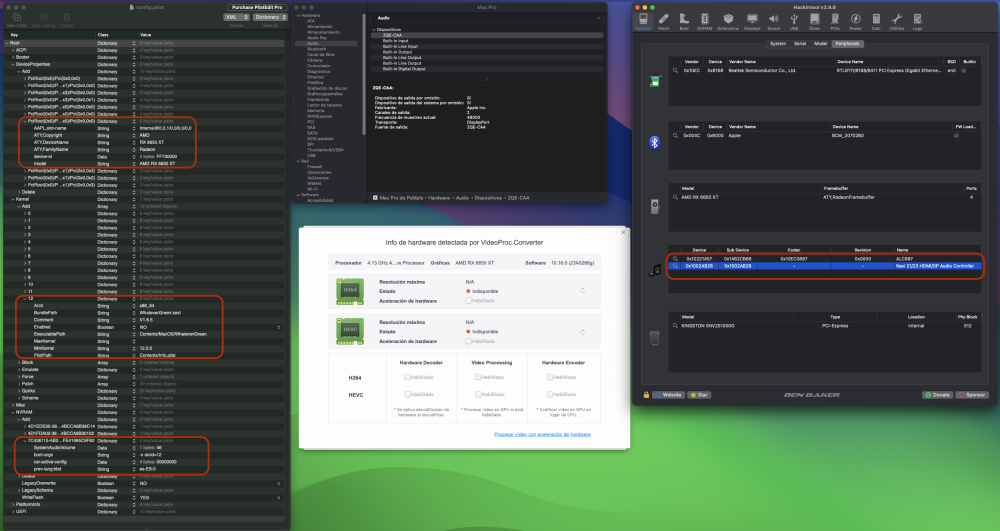1000x531 pixels.
Task: Open the Disks section in Hackintool
Action: (x=814, y=21)
